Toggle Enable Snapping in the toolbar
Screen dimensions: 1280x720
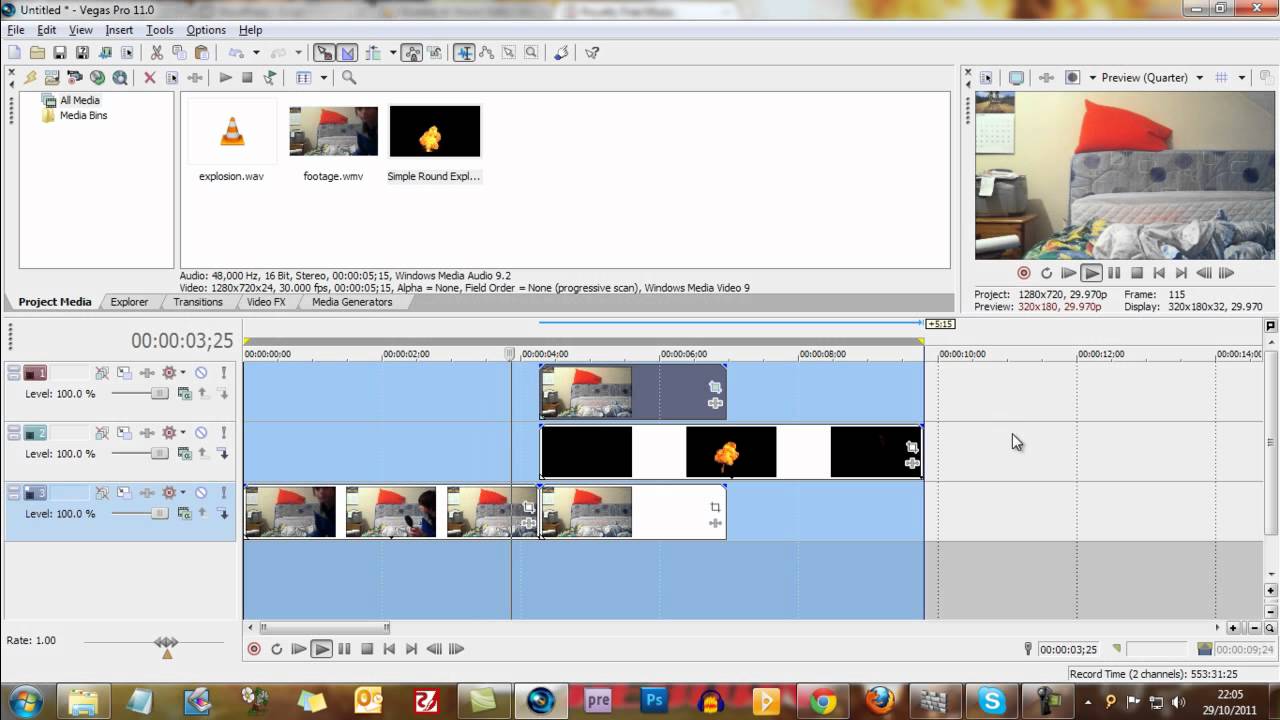coord(325,53)
